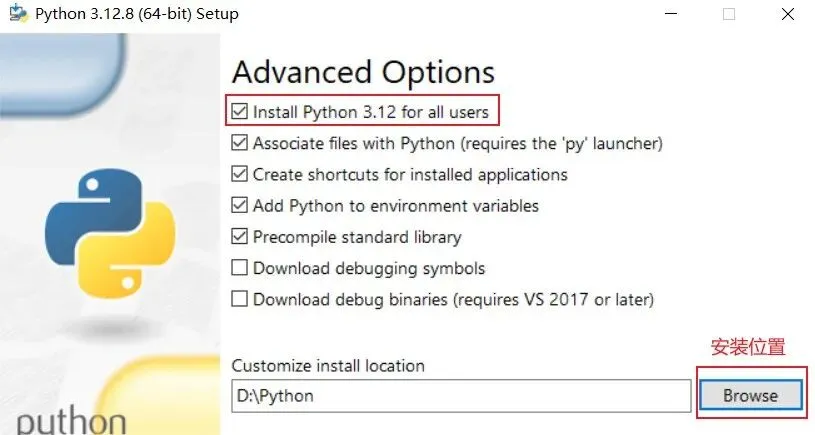Click the red '安装位置' annotation text
This screenshot has width=815, height=435.
tap(747, 347)
